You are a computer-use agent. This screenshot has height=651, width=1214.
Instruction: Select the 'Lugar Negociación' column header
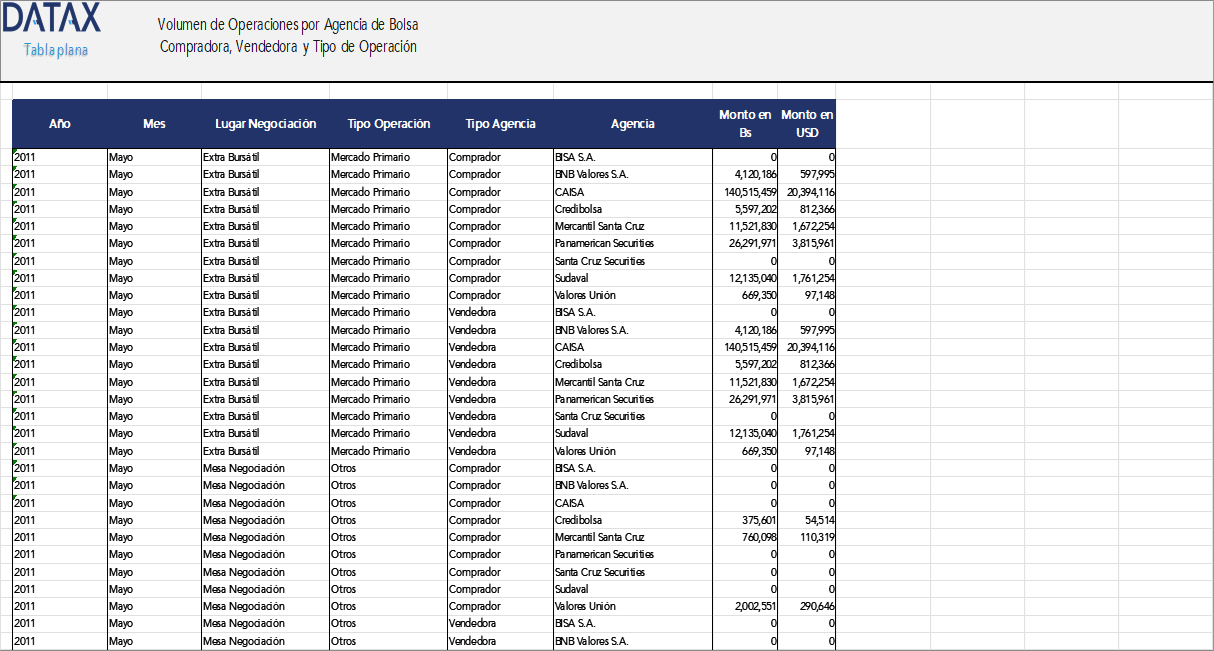coord(265,124)
